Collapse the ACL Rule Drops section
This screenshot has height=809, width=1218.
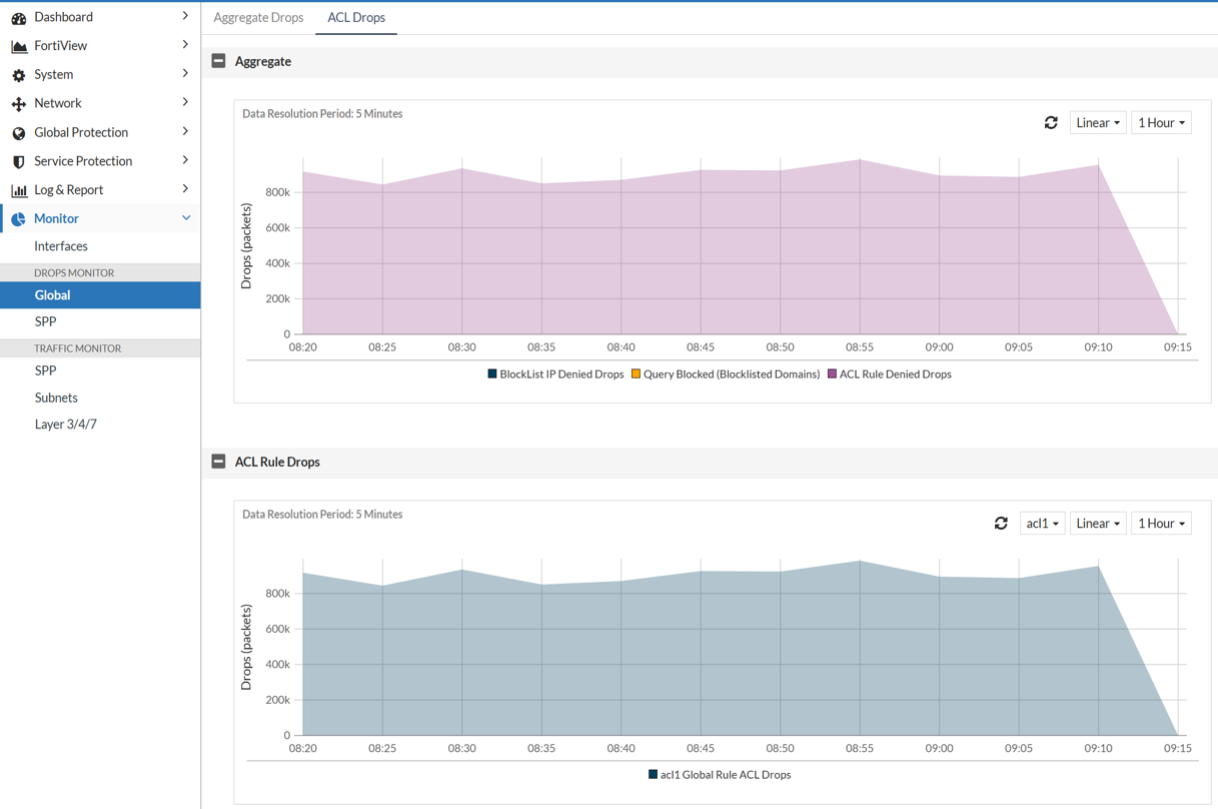tap(218, 461)
